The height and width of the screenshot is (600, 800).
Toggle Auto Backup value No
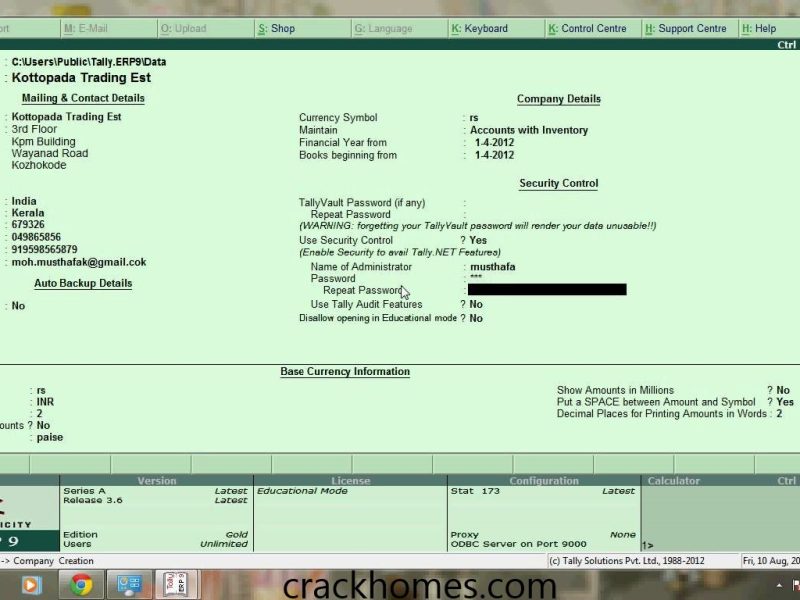click(x=18, y=306)
